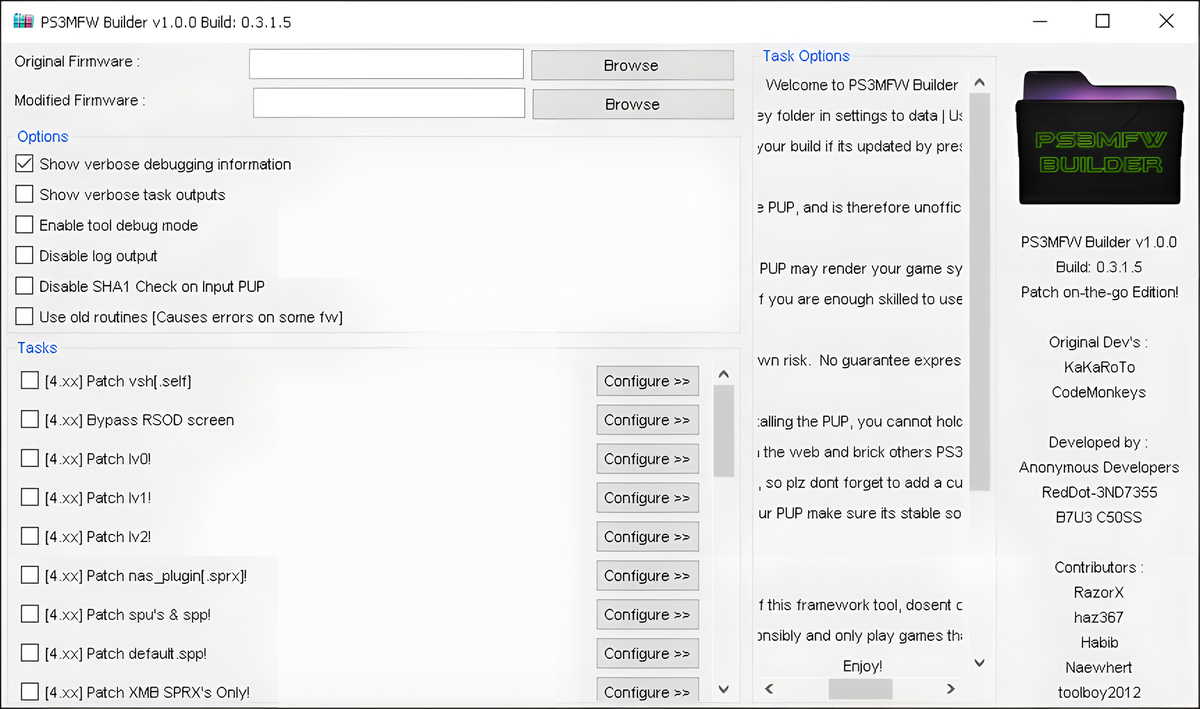This screenshot has height=709, width=1200.
Task: Click the 'RazorX' contributor name
Action: point(1099,592)
